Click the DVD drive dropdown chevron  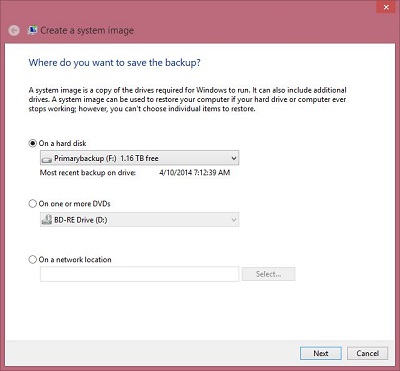(x=234, y=220)
